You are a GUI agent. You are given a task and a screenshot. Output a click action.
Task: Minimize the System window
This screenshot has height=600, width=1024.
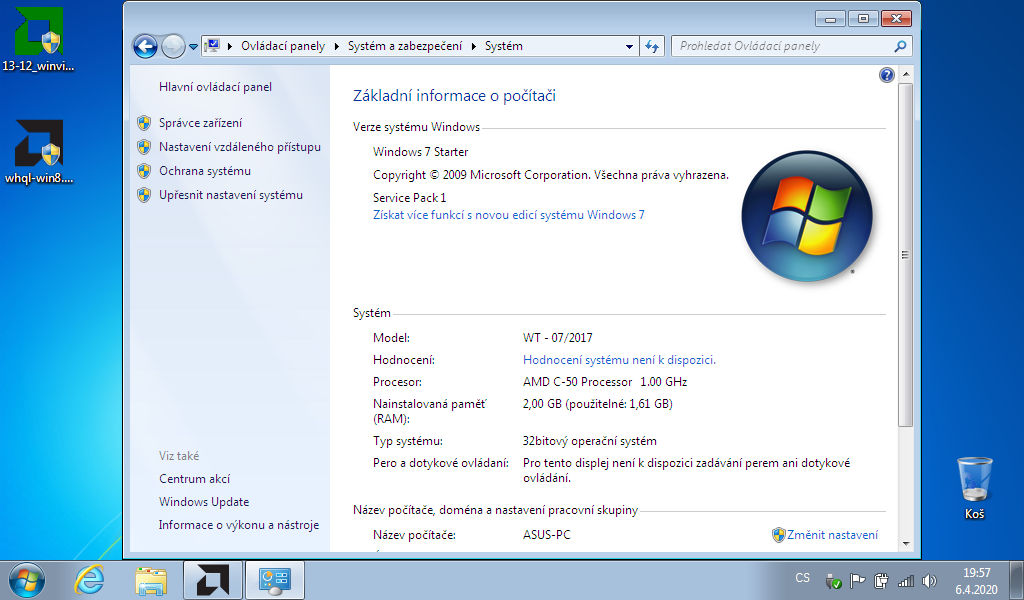click(830, 18)
